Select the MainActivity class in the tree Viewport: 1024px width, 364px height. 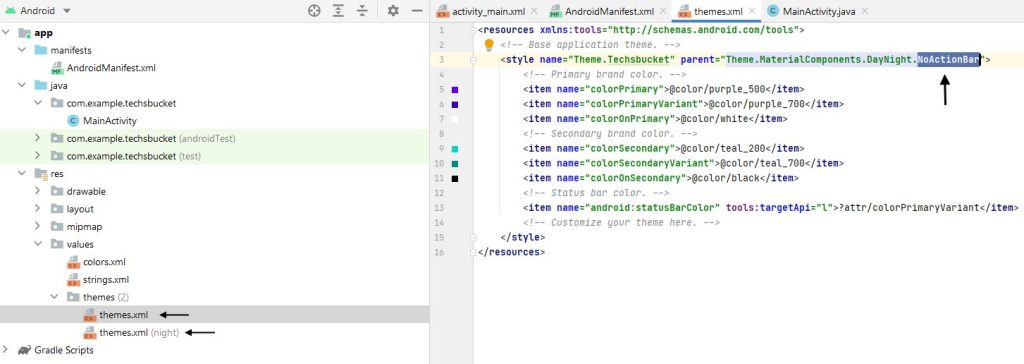coord(110,121)
